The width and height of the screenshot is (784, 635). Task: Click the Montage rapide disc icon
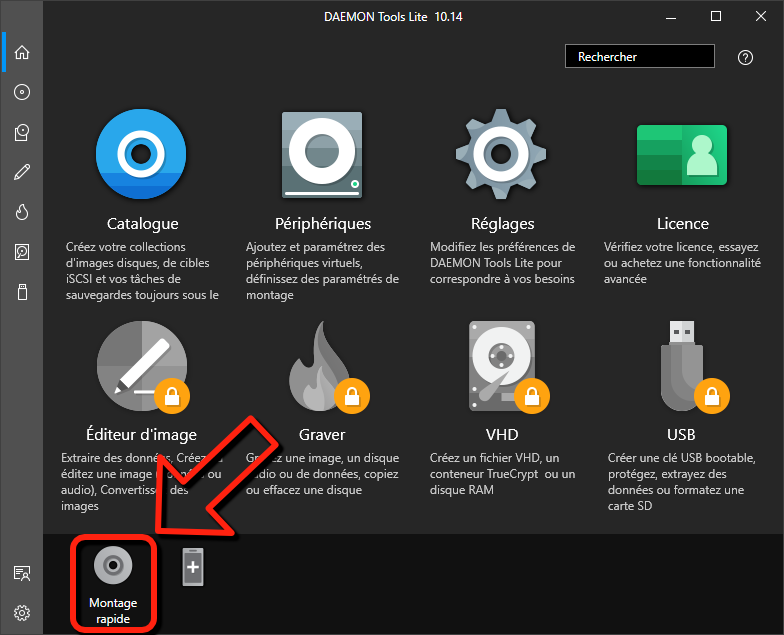click(x=113, y=566)
